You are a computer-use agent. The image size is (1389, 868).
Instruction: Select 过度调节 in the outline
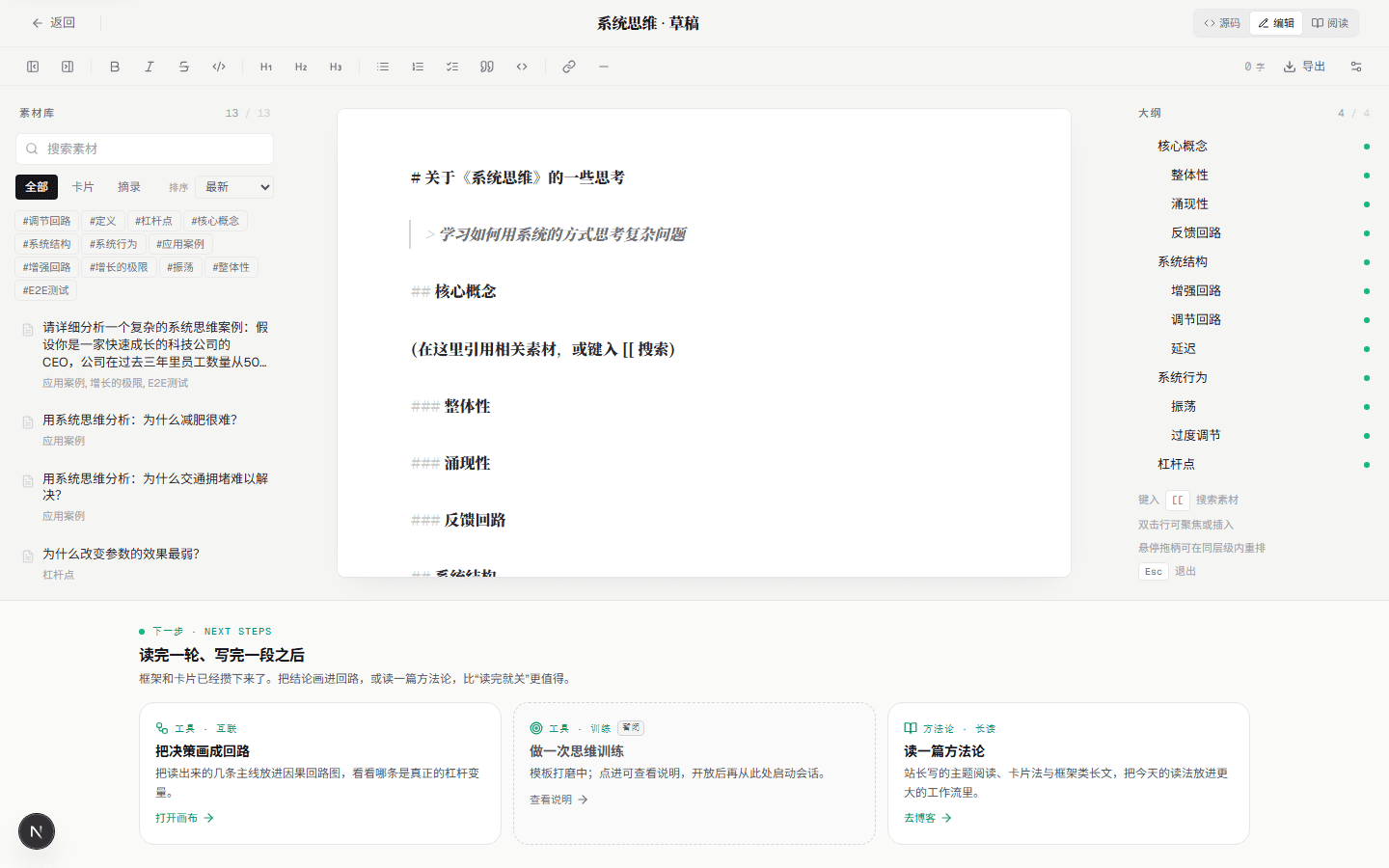pos(1196,435)
